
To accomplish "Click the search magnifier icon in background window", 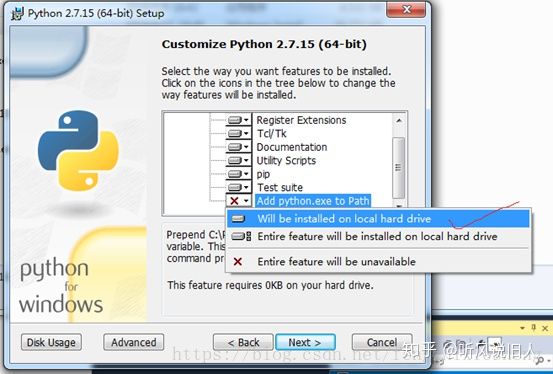I will click(x=540, y=360).
